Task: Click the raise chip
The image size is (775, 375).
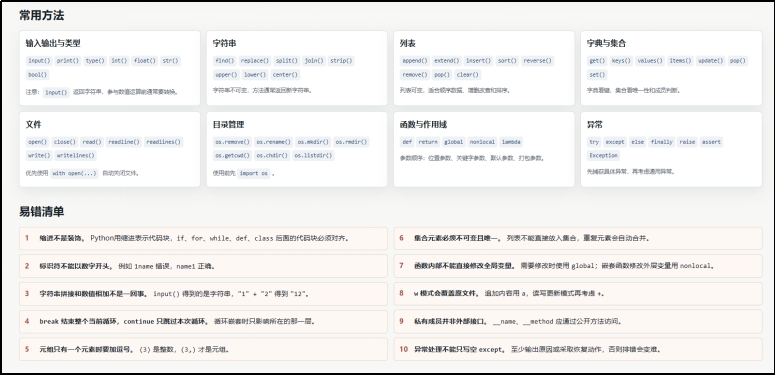Action: (x=687, y=142)
